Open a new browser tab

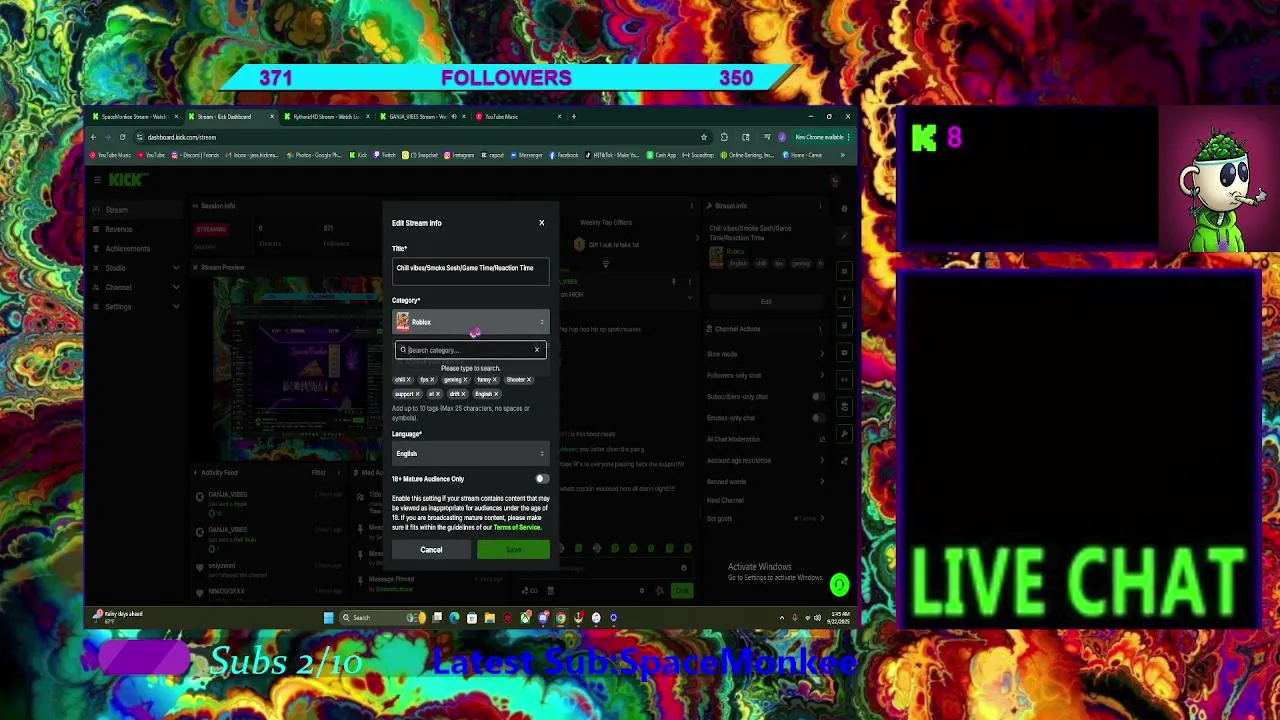573,117
